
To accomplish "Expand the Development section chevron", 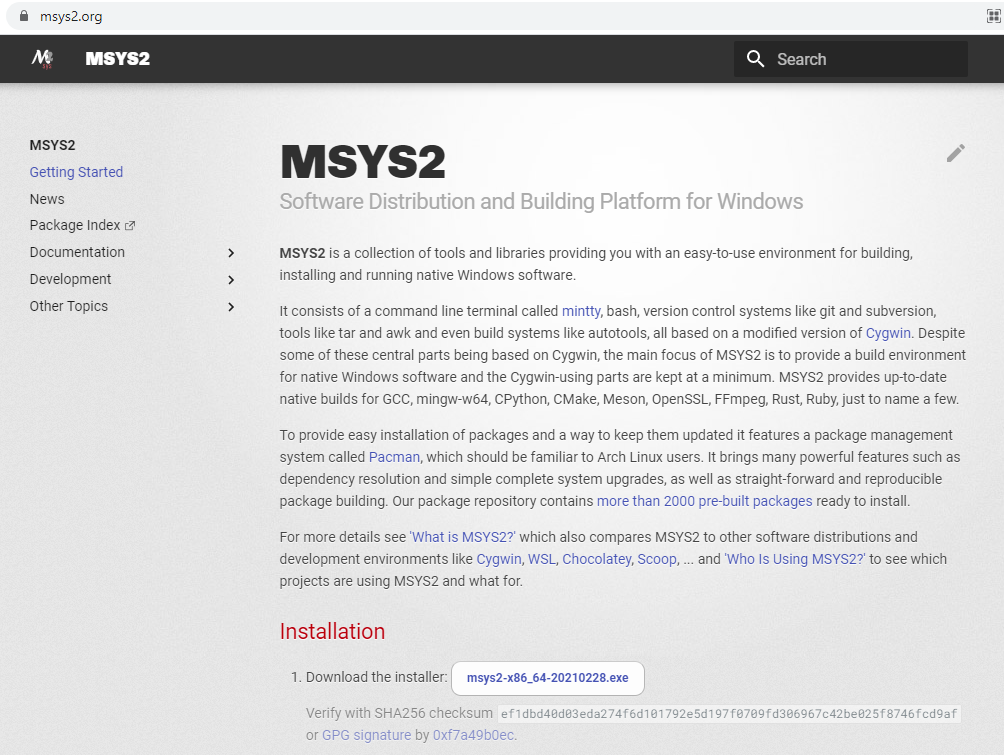I will [x=231, y=280].
